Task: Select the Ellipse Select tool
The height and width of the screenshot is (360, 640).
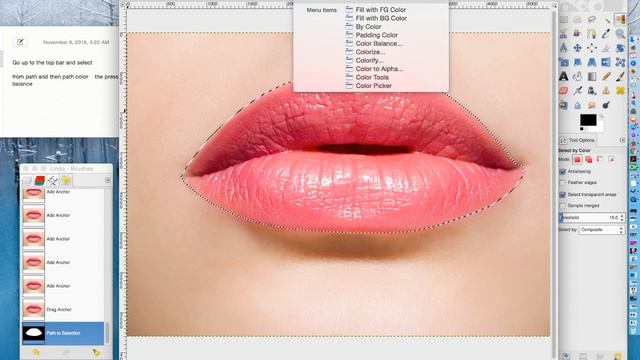Action: pyautogui.click(x=578, y=19)
